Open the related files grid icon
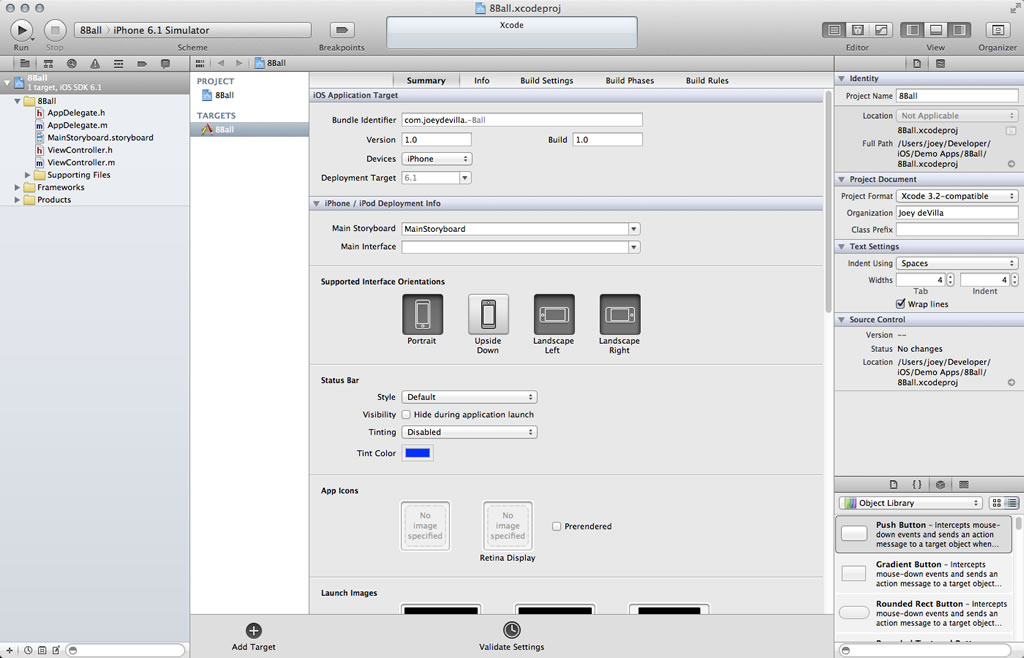 pyautogui.click(x=200, y=63)
